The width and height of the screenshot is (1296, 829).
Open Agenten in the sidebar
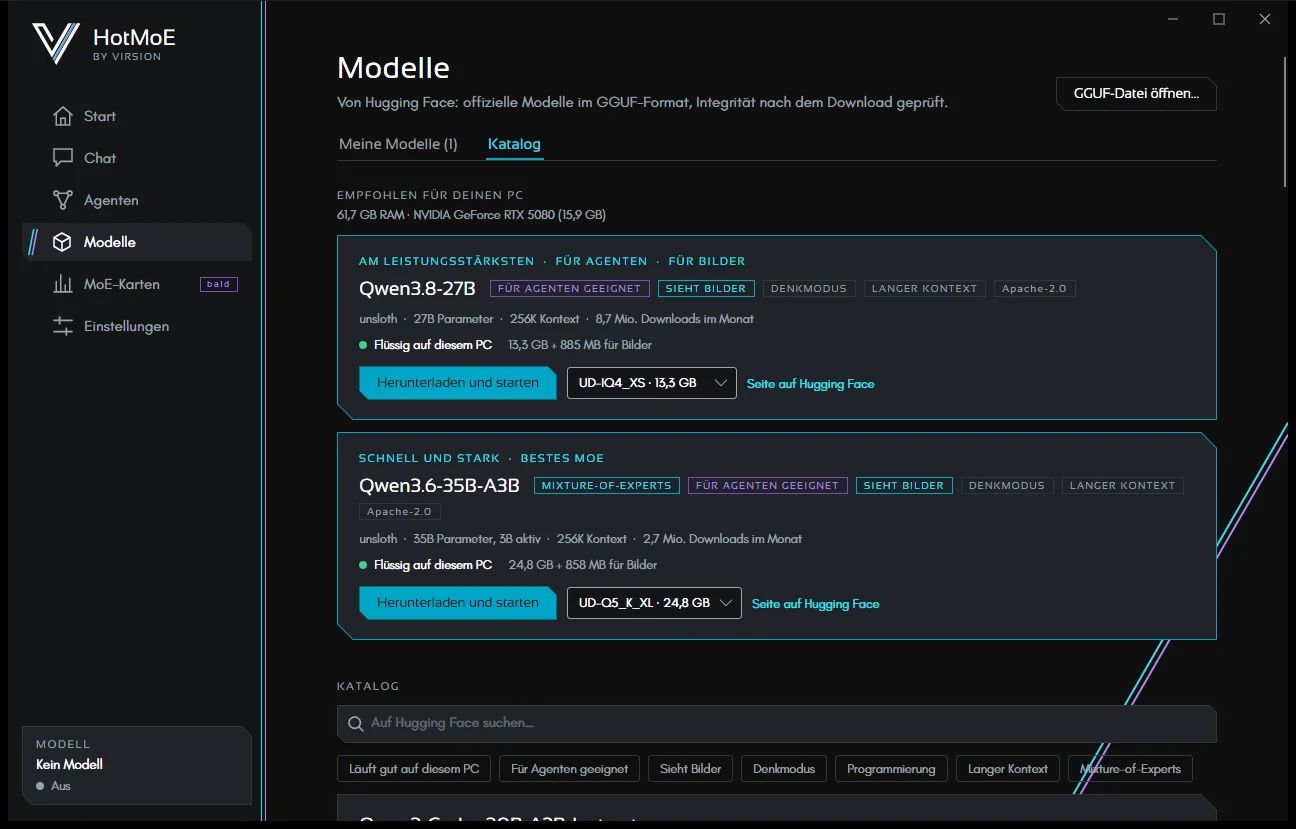tap(137, 200)
